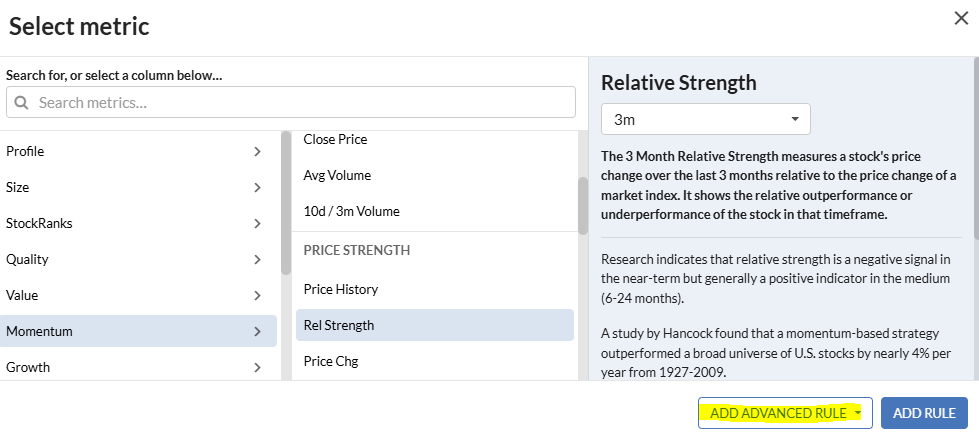Viewport: 979px width, 443px height.
Task: Select the Price History metric
Action: pyautogui.click(x=340, y=290)
